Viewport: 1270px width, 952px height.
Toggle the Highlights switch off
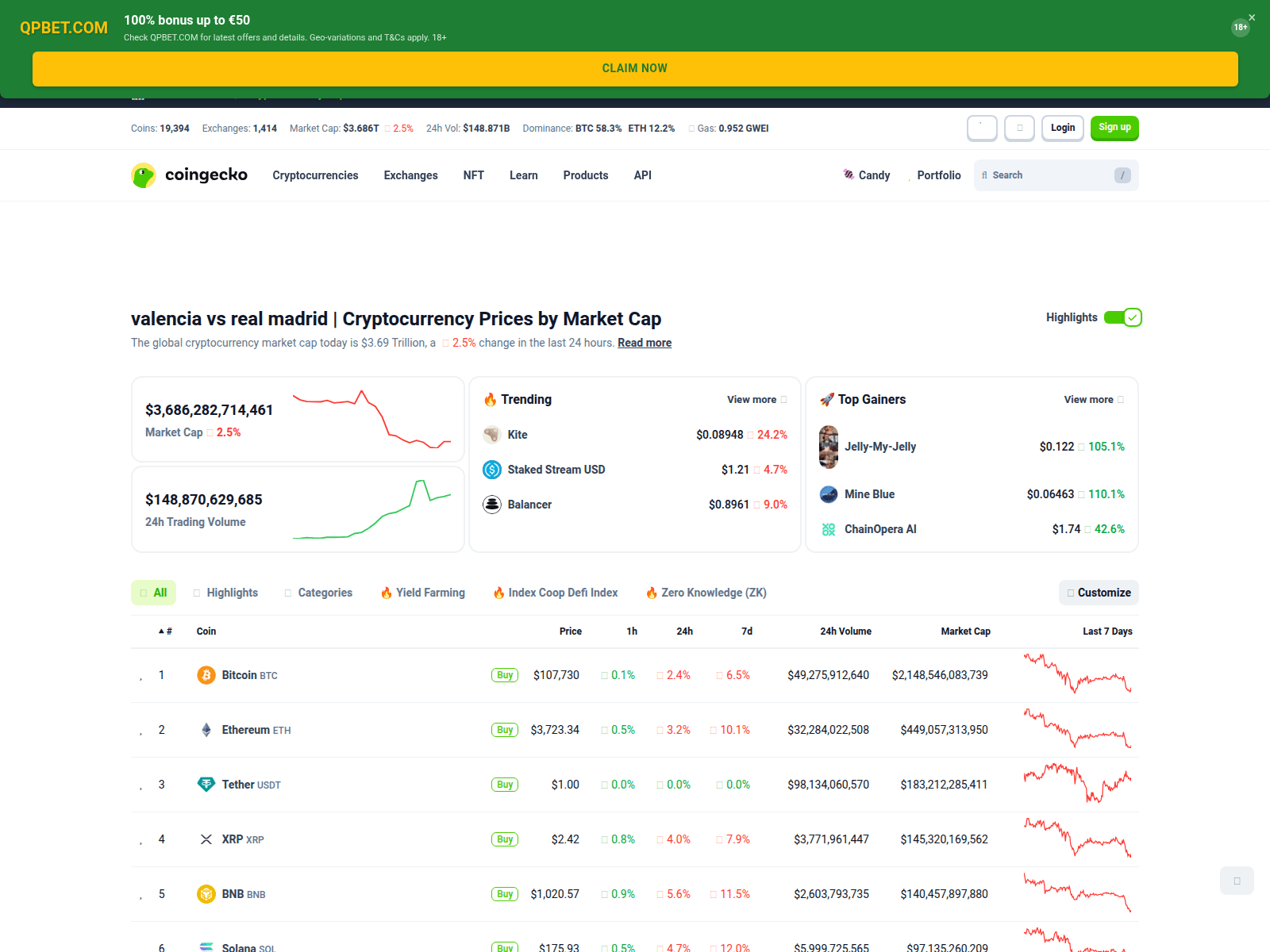tap(1122, 317)
